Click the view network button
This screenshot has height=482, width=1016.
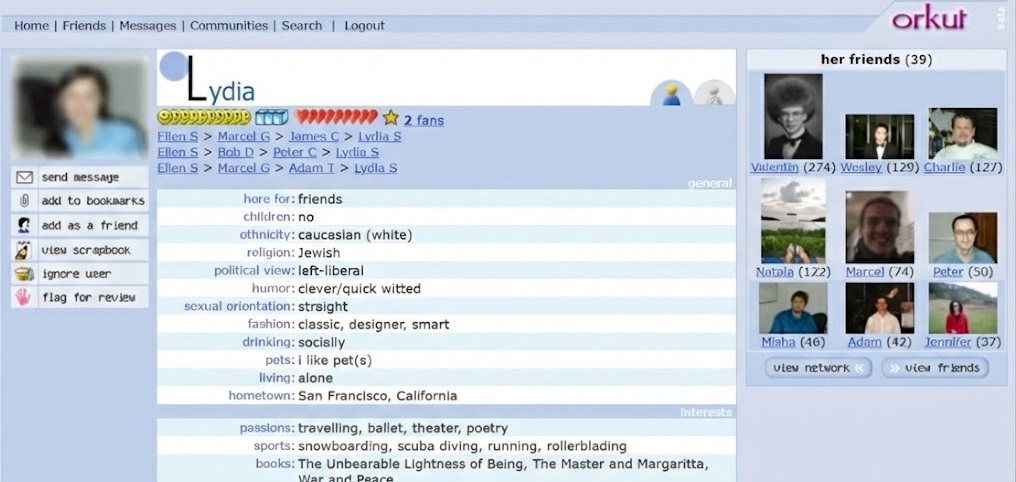tap(818, 367)
